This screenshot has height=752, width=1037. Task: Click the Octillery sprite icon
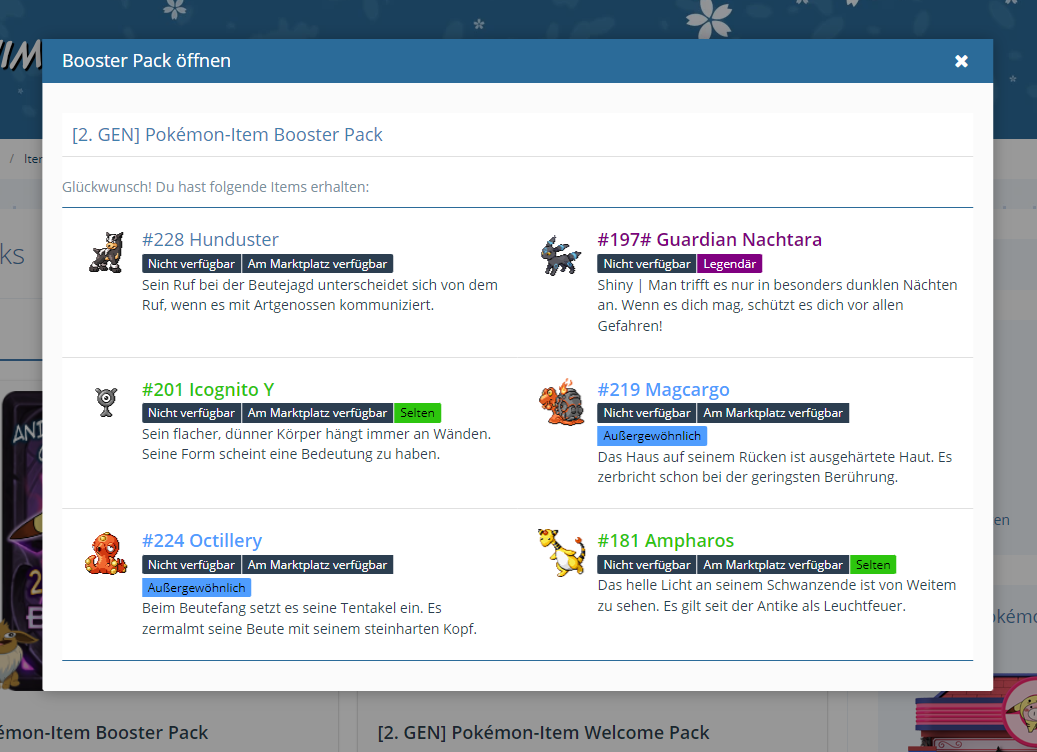click(x=105, y=554)
